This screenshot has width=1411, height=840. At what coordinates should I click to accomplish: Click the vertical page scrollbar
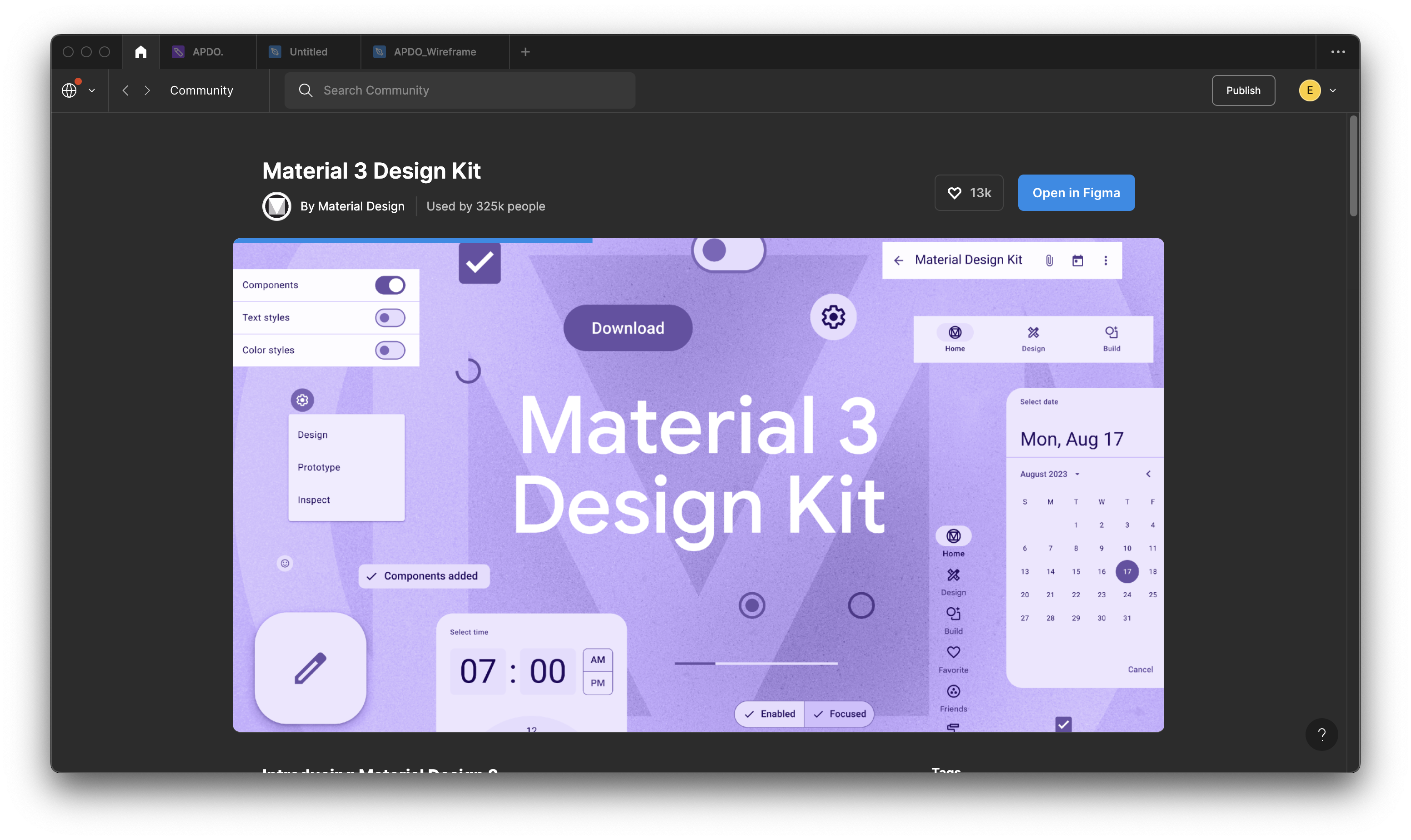[x=1353, y=166]
